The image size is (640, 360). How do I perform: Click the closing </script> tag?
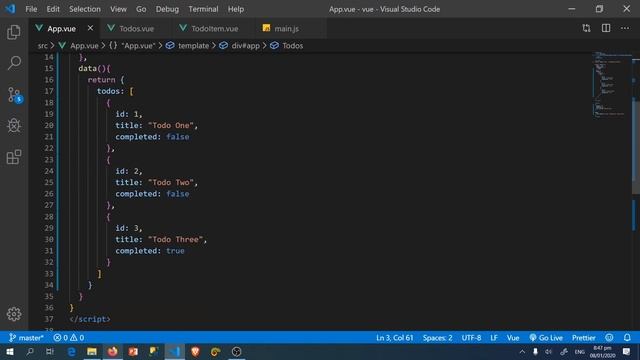(90, 319)
